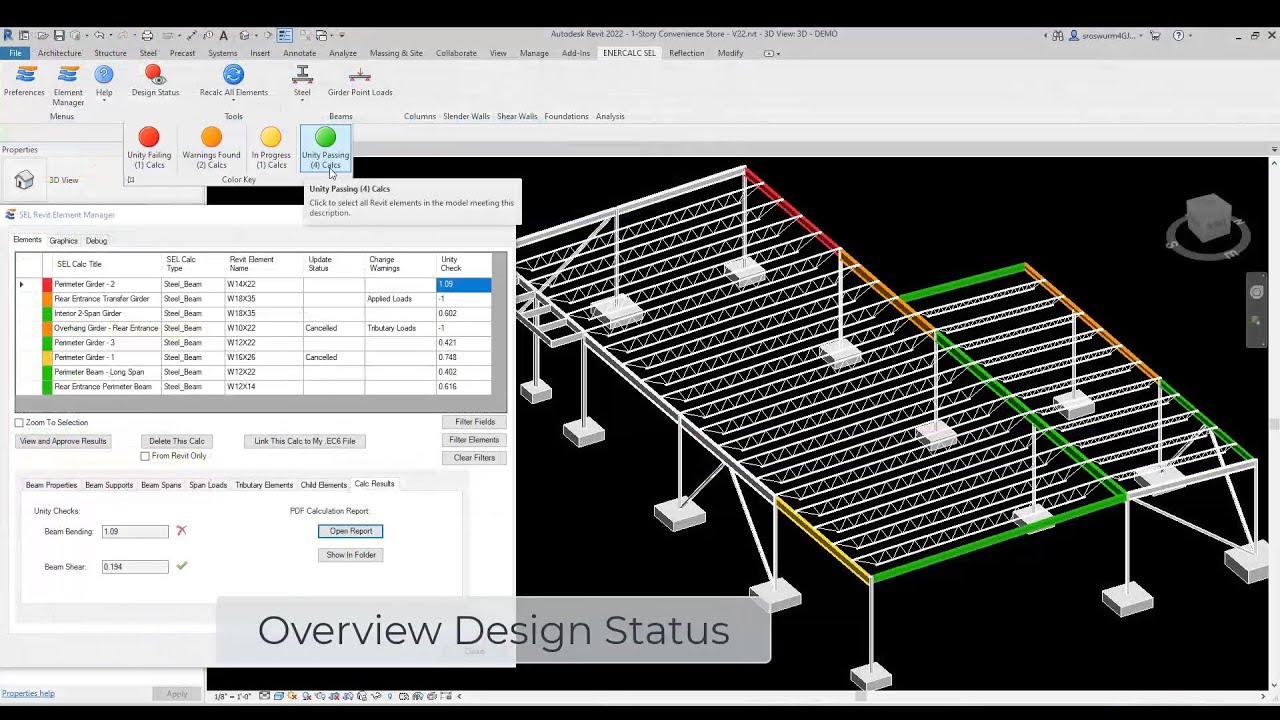The width and height of the screenshot is (1280, 720).
Task: Open the Beam Properties tab
Action: pyautogui.click(x=51, y=485)
